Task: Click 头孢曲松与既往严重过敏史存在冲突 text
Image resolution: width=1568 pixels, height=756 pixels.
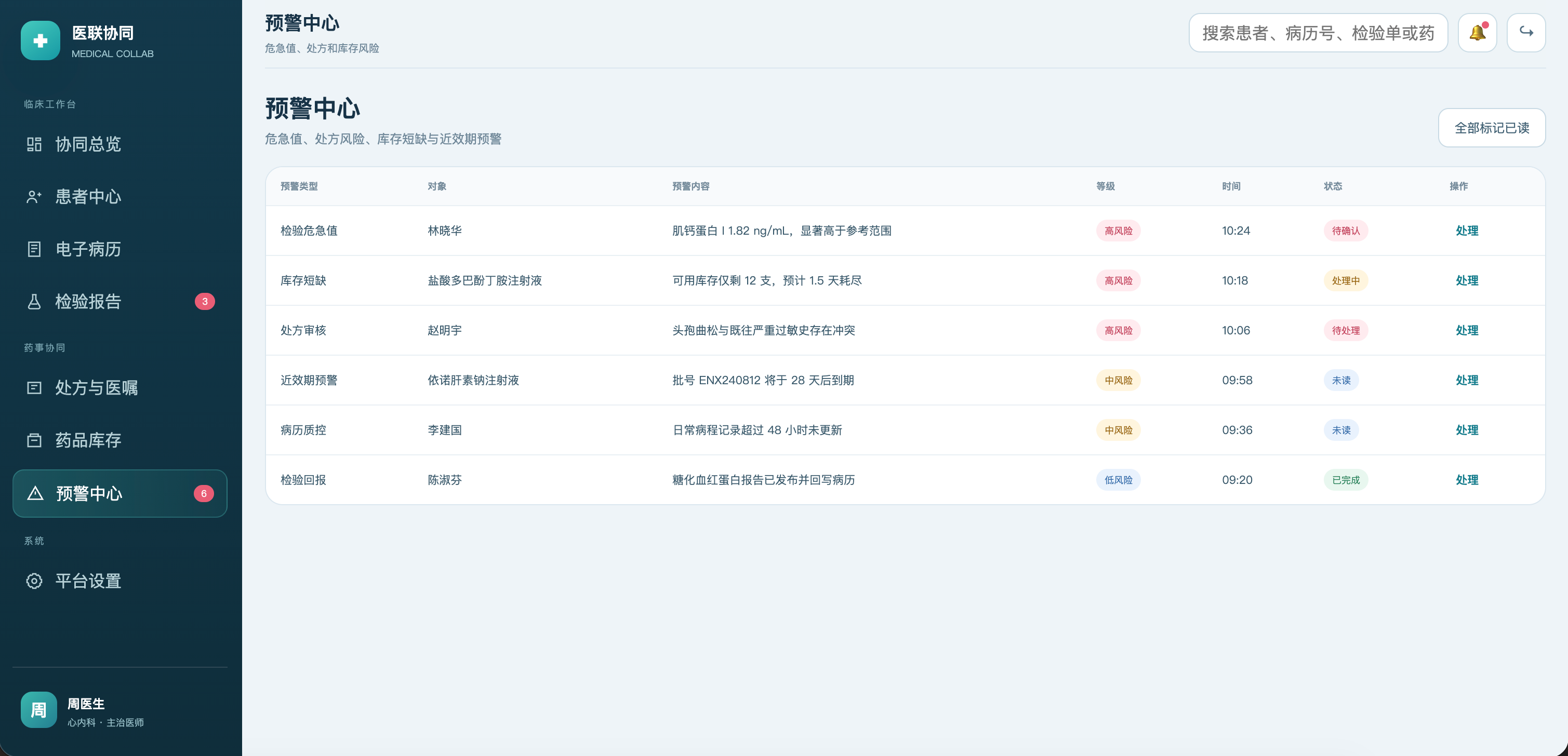Action: (763, 330)
